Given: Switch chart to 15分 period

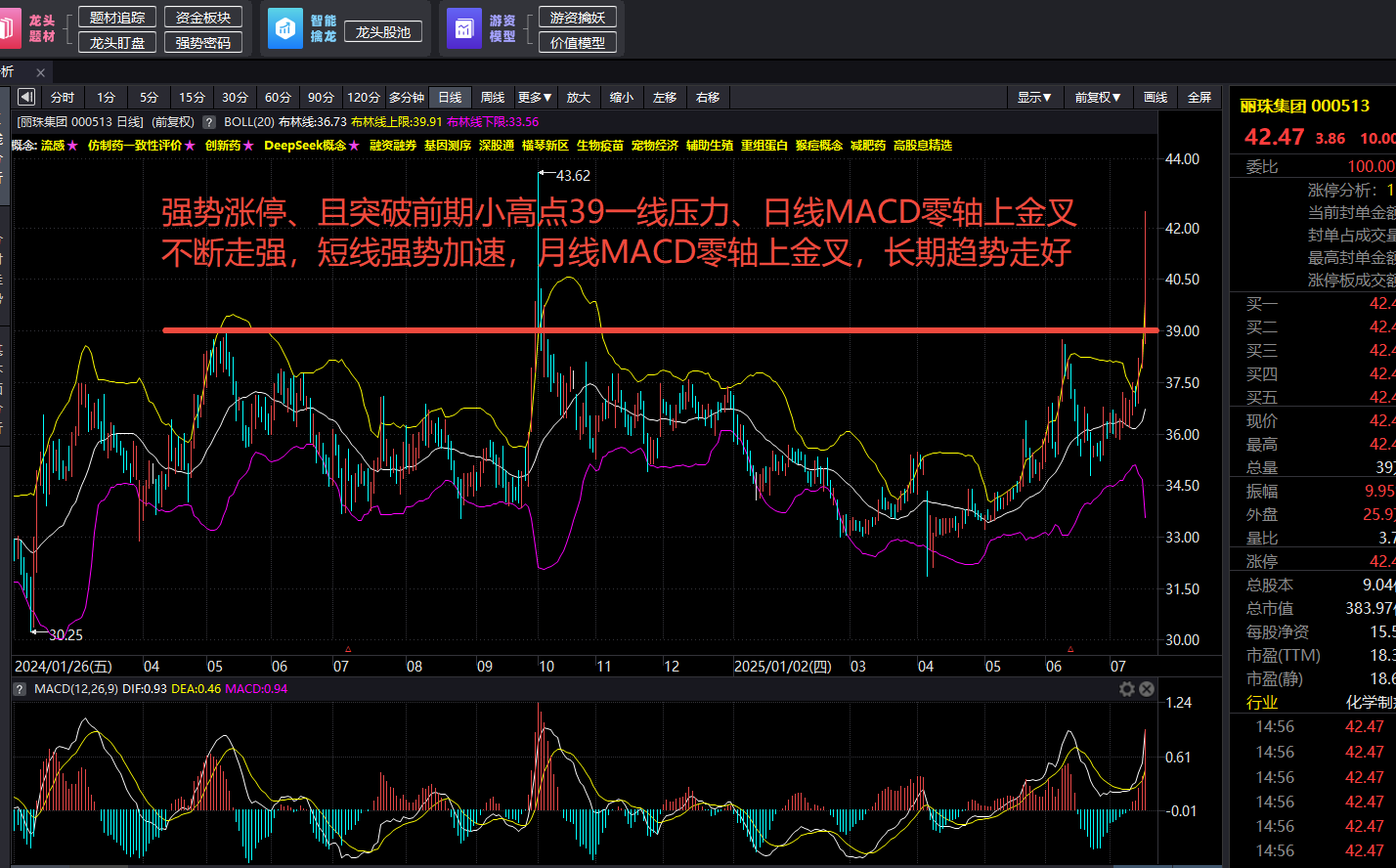Looking at the screenshot, I should pyautogui.click(x=192, y=98).
